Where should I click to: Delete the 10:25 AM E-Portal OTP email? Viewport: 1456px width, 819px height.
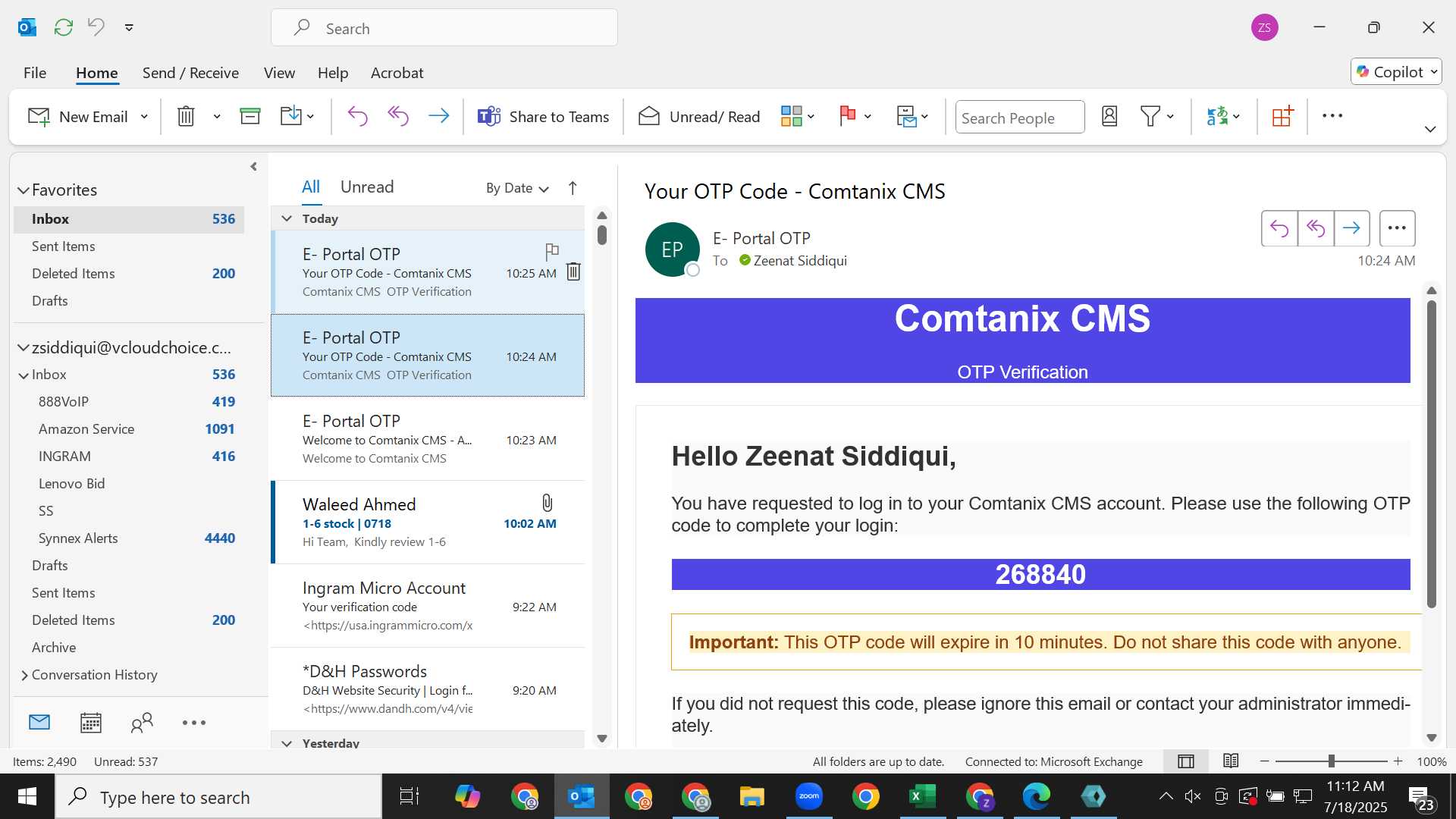pyautogui.click(x=573, y=271)
